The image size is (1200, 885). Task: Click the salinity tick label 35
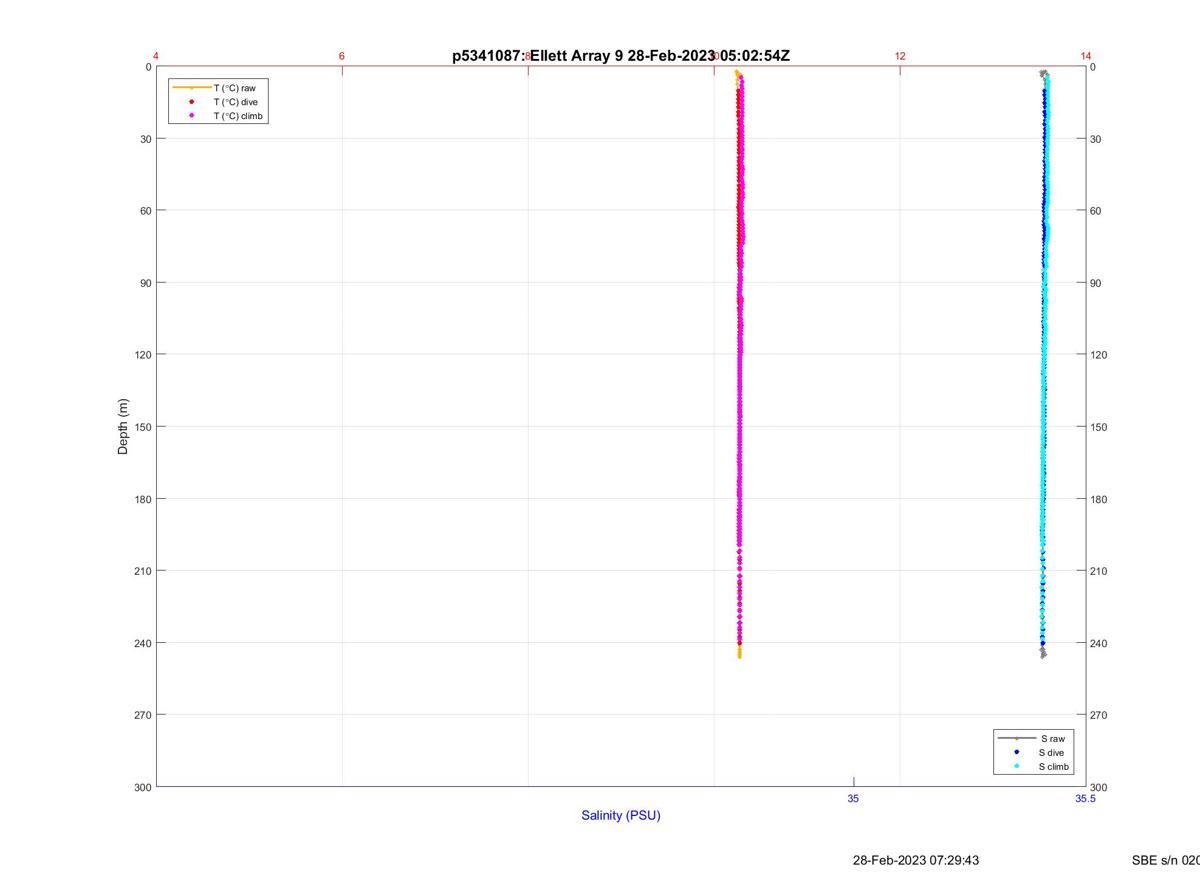click(x=853, y=798)
